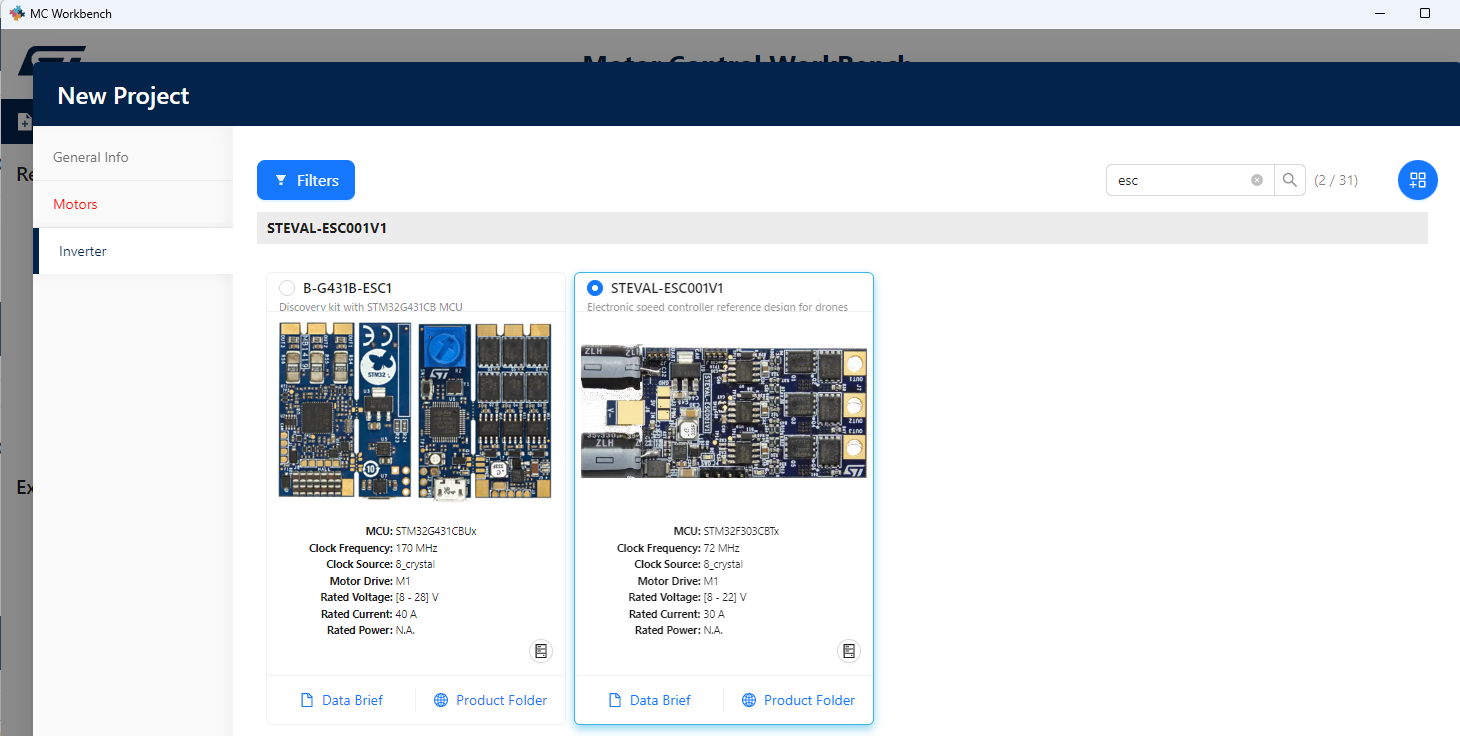Image resolution: width=1460 pixels, height=736 pixels.
Task: Select the Inverter section
Action: click(x=81, y=251)
